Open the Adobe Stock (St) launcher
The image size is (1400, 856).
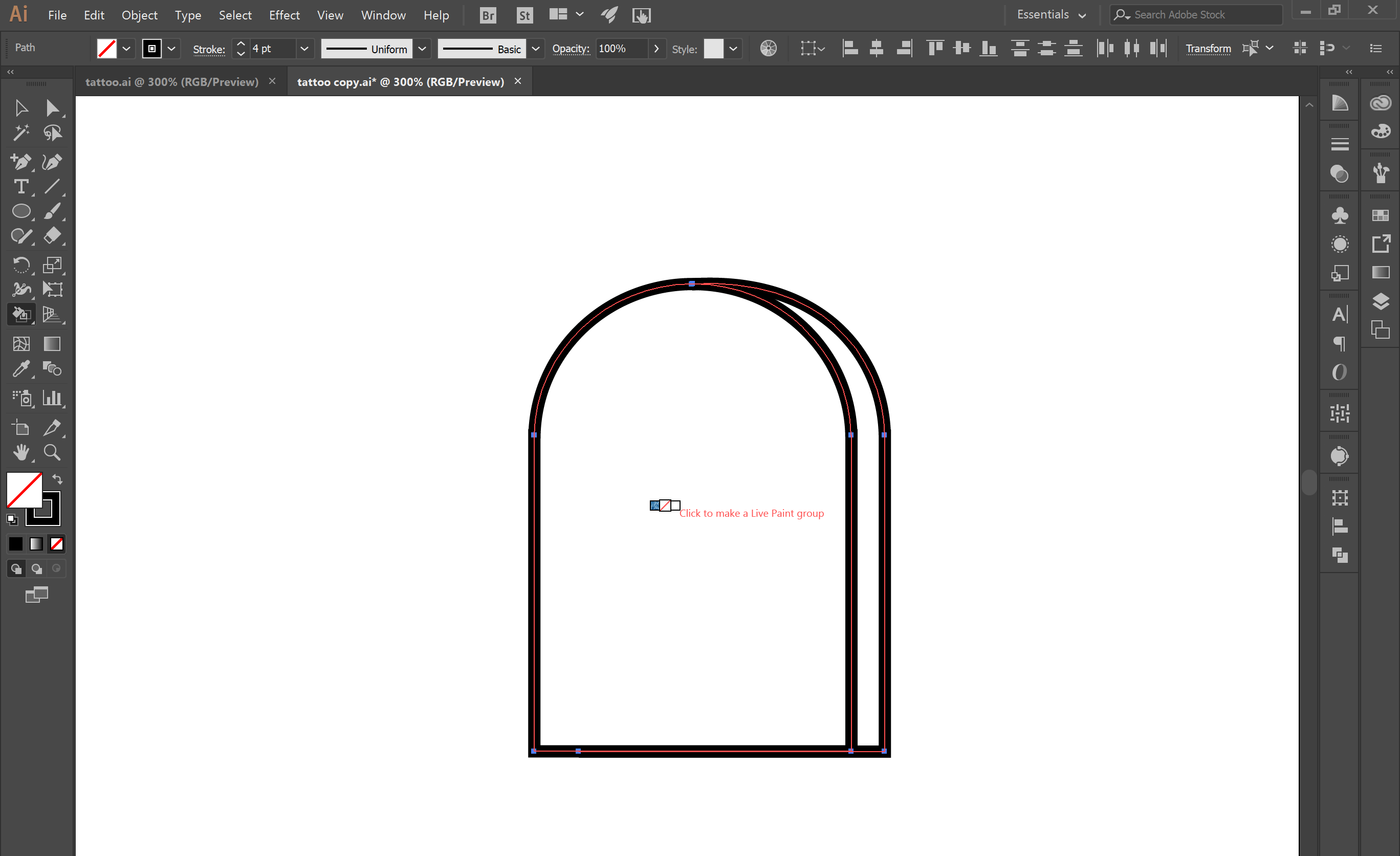click(524, 15)
